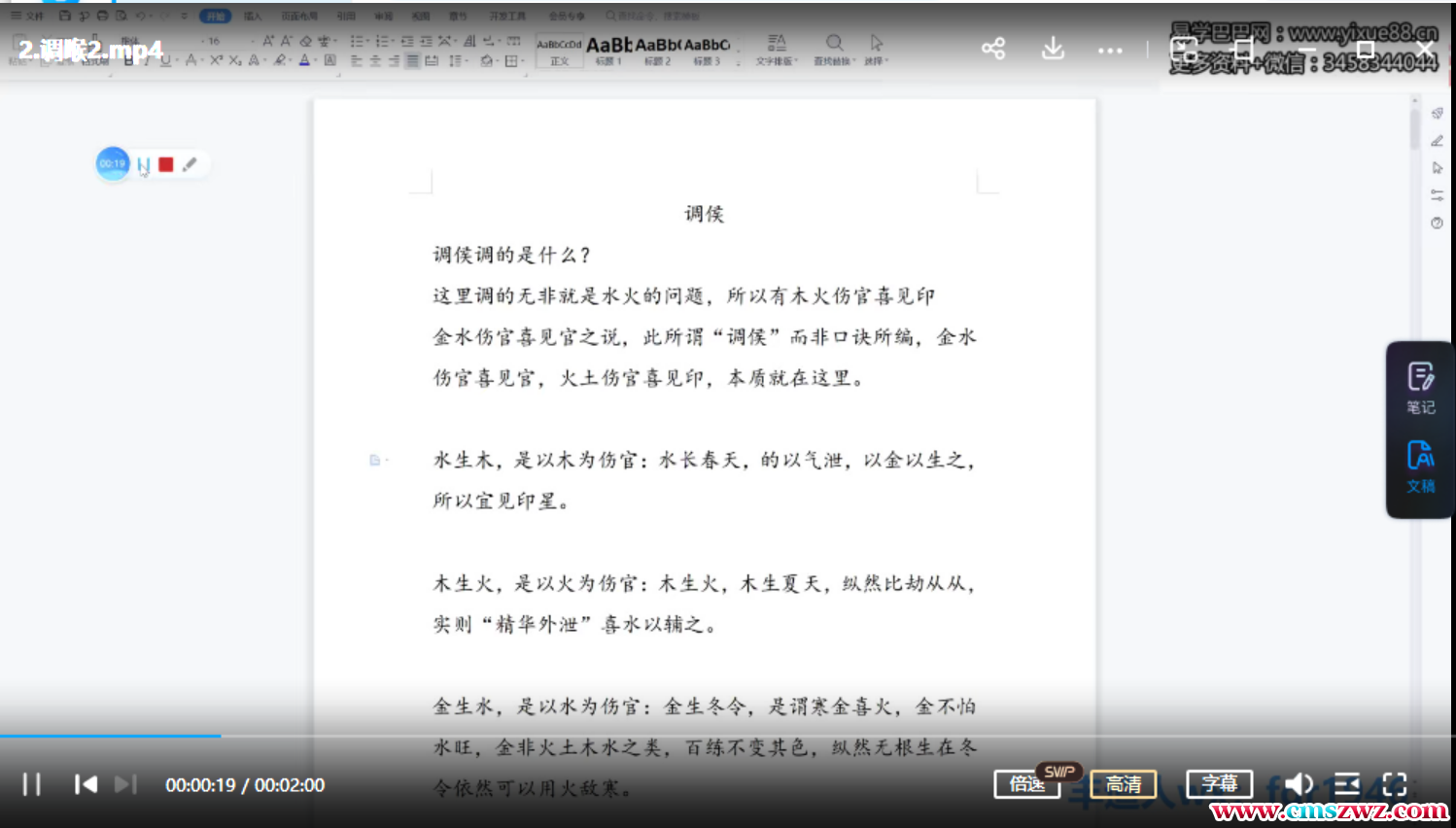Enter fullscreen mode
This screenshot has height=828, width=1456.
1395,784
